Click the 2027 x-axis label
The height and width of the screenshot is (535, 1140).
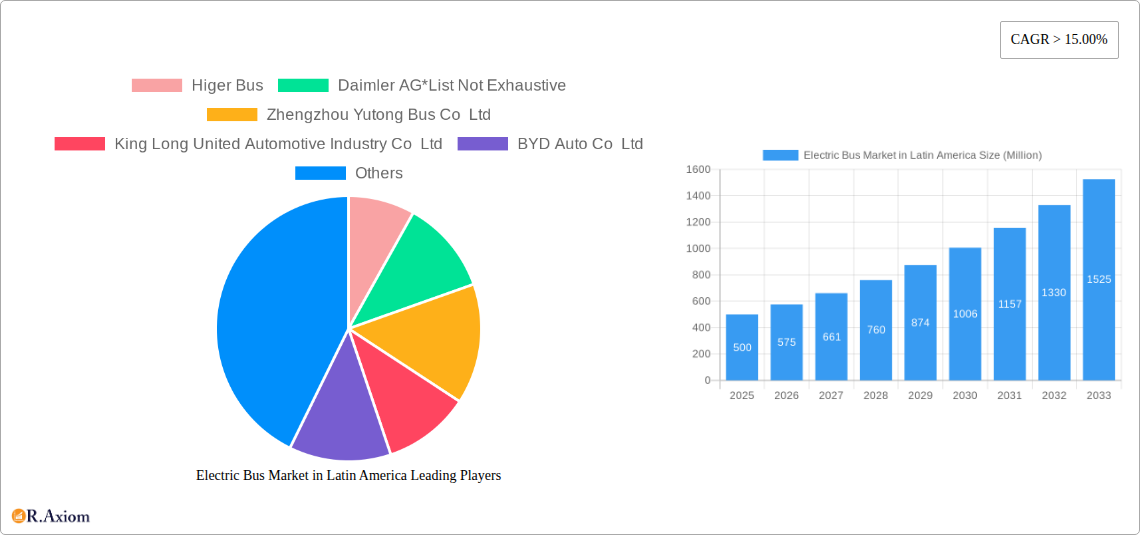(x=831, y=395)
